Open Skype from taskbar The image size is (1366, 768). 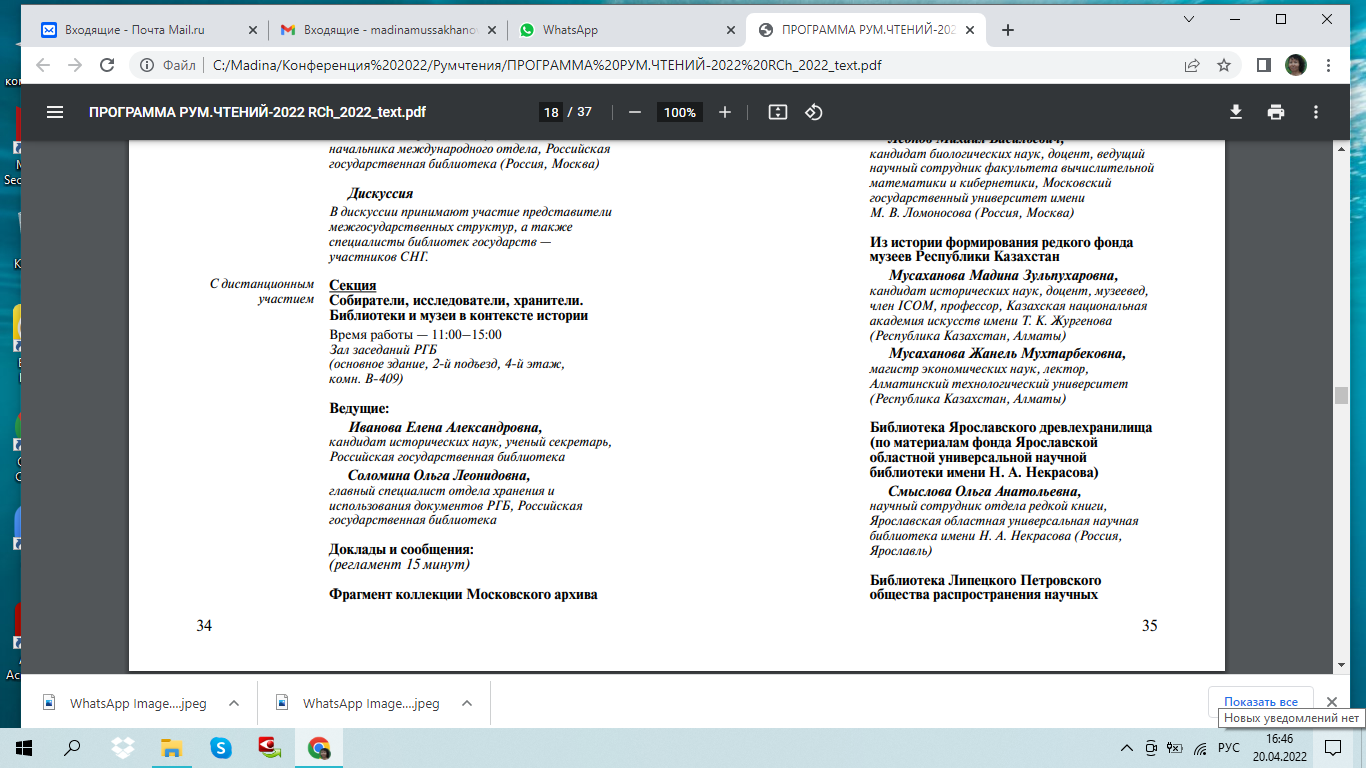click(221, 747)
